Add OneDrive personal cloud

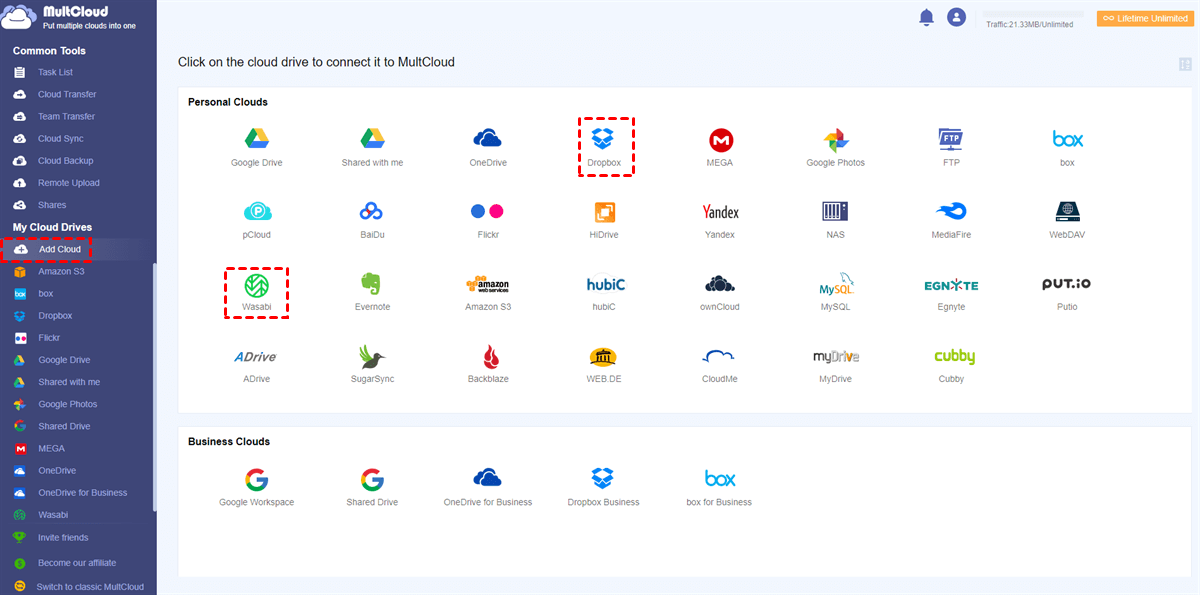coord(488,146)
